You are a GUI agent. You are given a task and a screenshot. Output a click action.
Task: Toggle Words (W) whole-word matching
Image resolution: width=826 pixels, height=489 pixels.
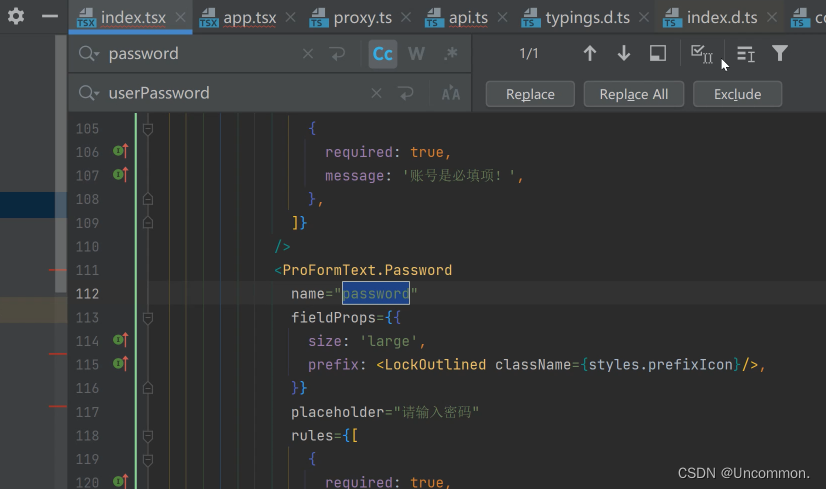coord(416,54)
